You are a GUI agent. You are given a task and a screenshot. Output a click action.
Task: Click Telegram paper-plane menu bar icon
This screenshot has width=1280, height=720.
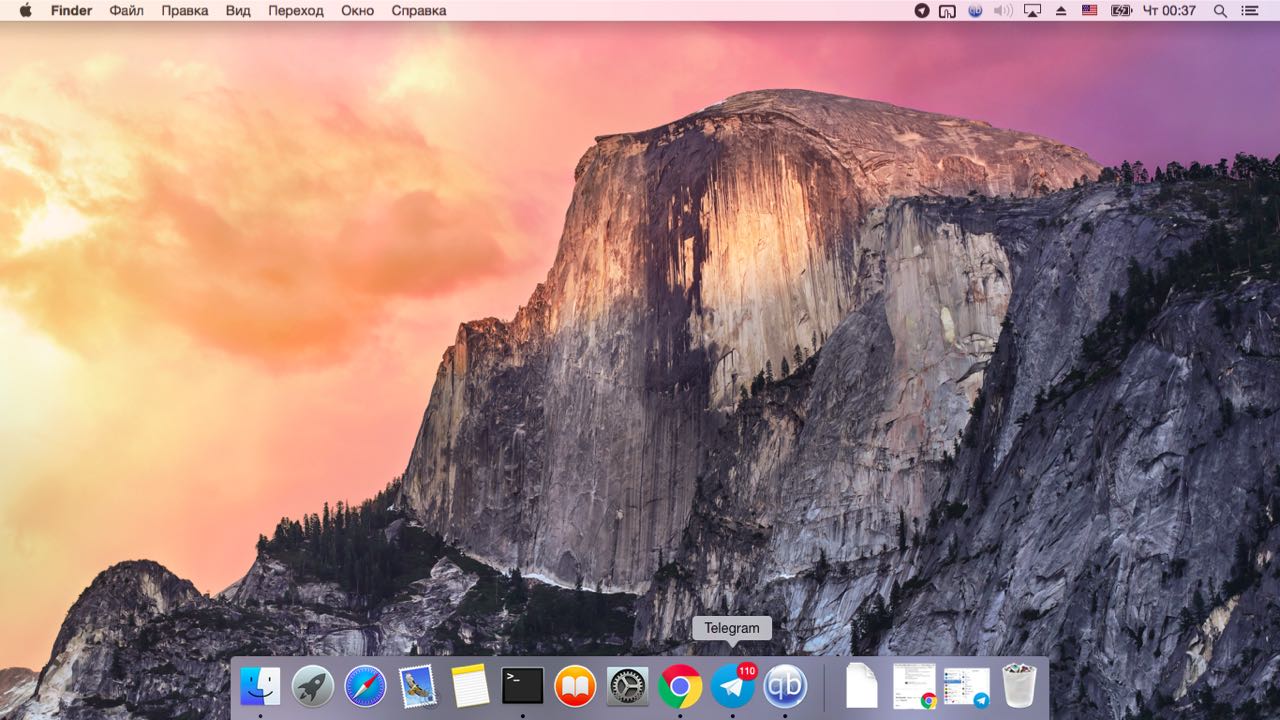point(922,10)
